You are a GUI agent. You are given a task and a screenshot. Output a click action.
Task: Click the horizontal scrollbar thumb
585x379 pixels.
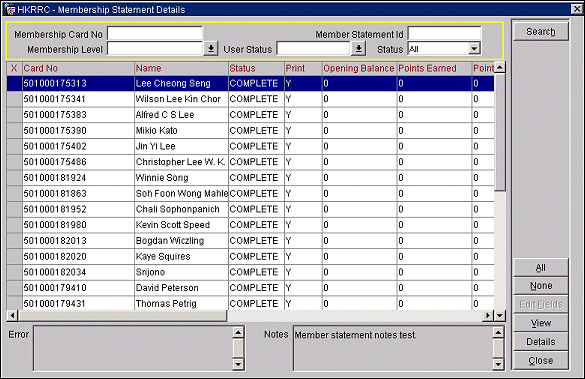(122, 316)
